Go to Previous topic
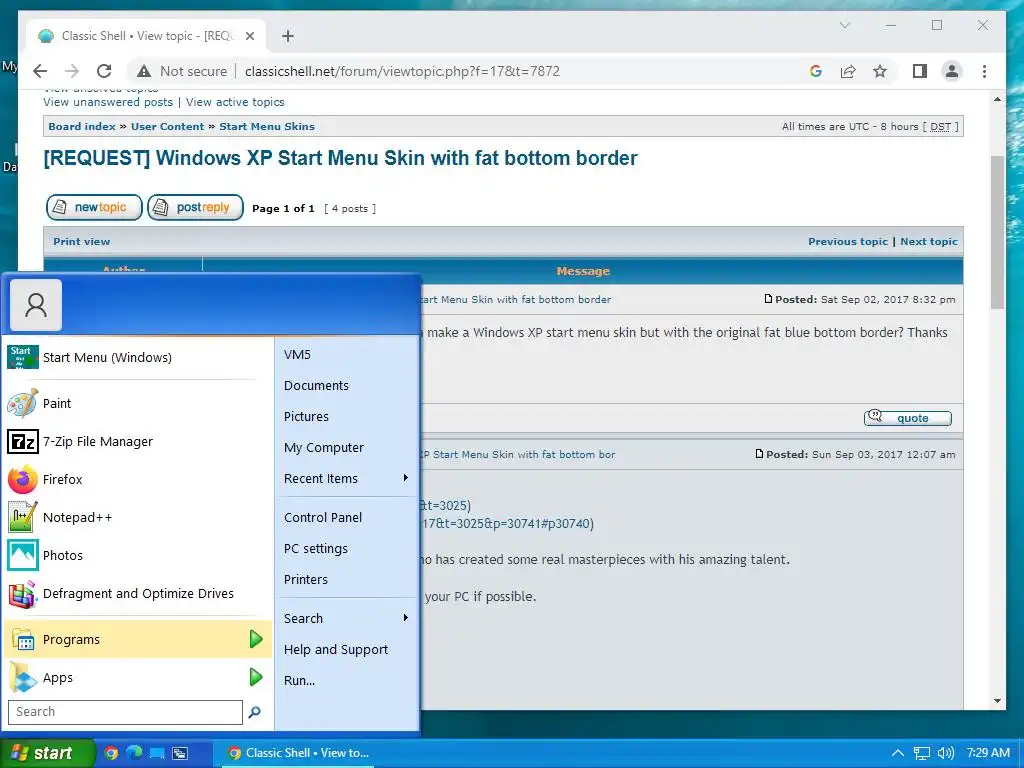Viewport: 1024px width, 768px height. [848, 242]
